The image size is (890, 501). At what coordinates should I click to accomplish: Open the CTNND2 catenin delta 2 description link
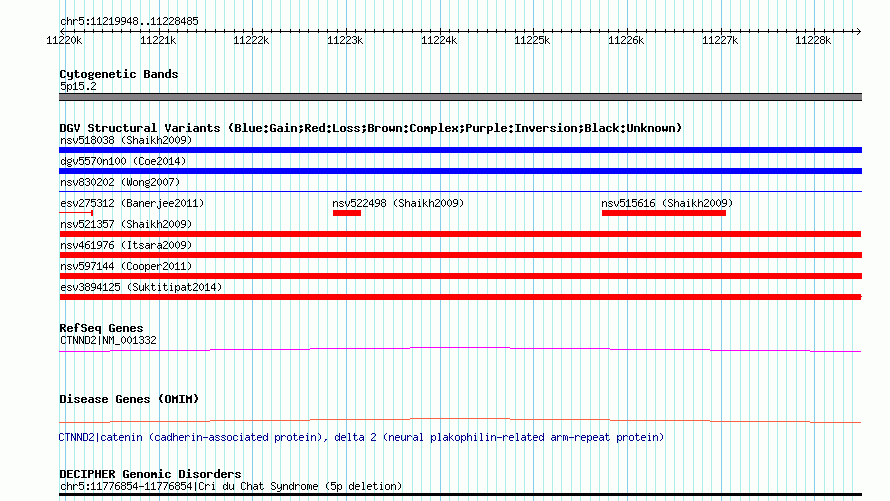pos(361,437)
